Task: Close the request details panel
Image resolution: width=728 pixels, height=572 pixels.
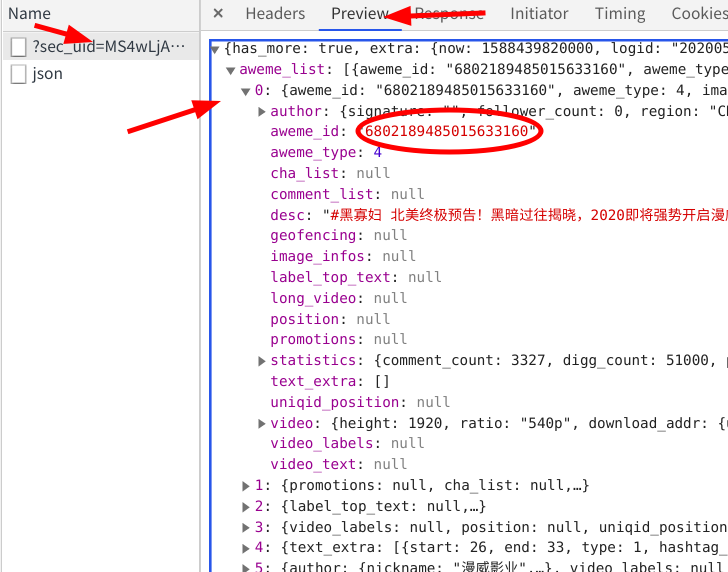Action: pyautogui.click(x=218, y=14)
